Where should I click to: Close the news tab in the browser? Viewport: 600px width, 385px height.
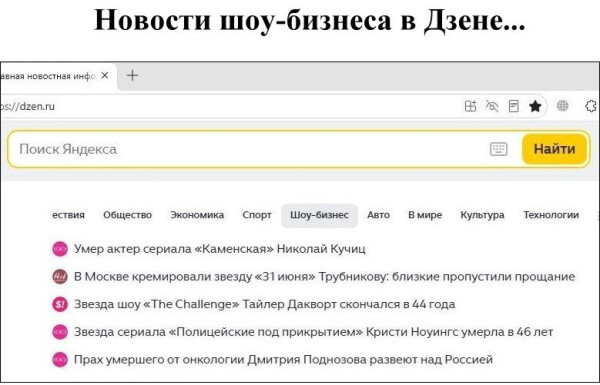coord(104,76)
